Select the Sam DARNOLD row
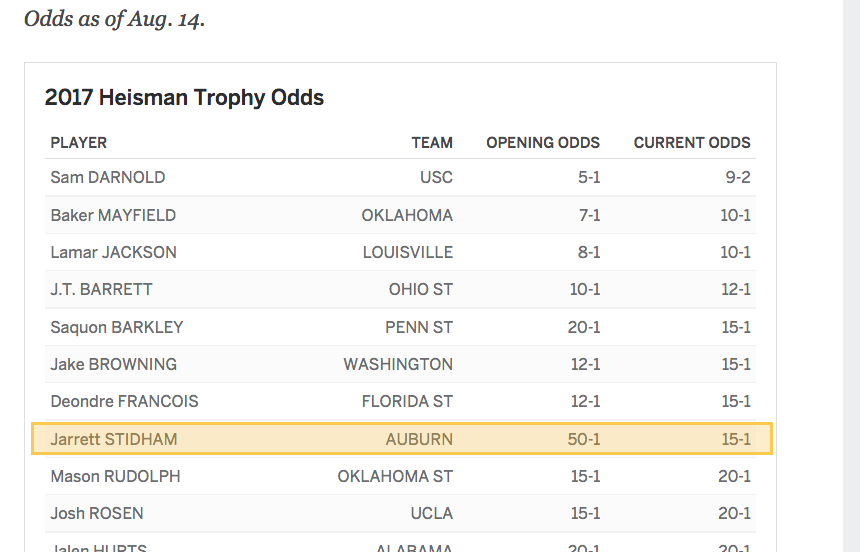This screenshot has height=552, width=860. point(400,177)
